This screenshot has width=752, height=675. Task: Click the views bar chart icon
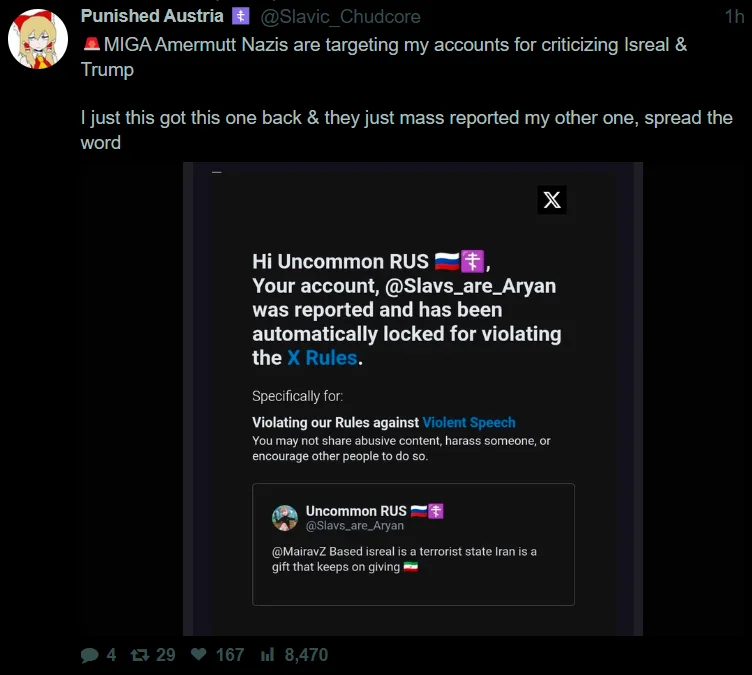(x=267, y=655)
